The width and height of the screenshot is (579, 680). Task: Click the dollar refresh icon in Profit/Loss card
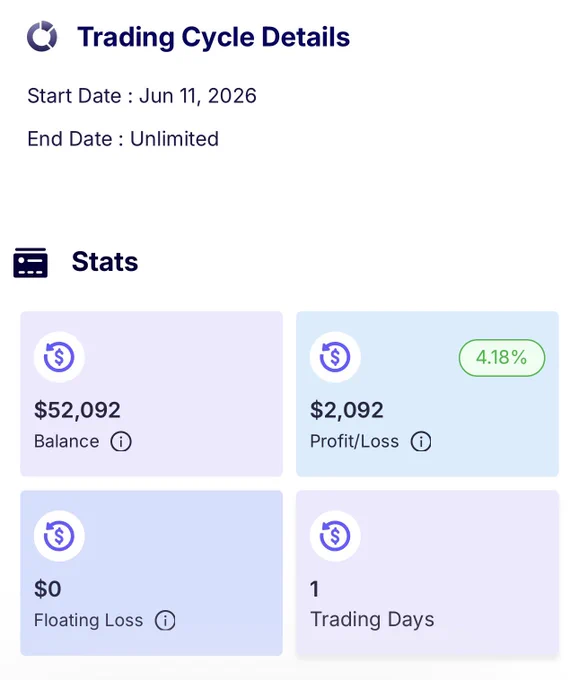tap(335, 357)
